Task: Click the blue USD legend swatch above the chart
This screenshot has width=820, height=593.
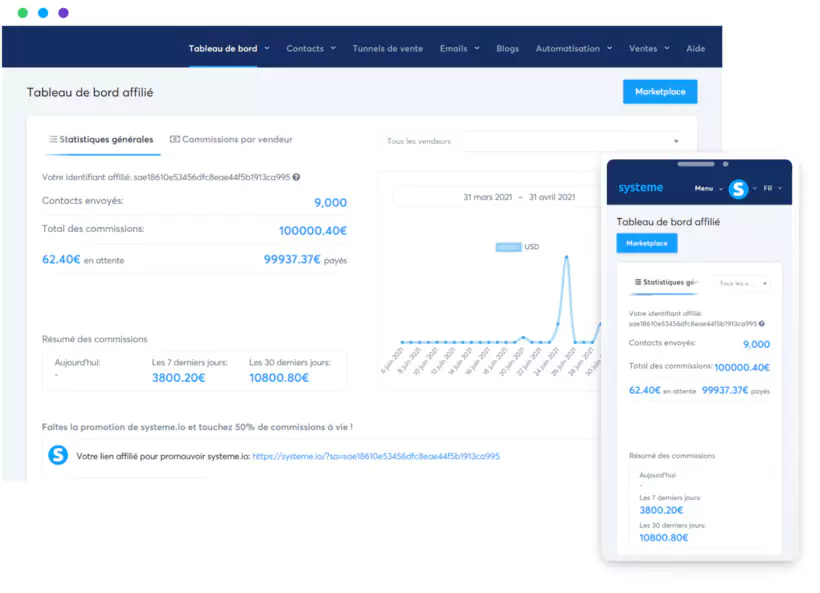Action: pyautogui.click(x=507, y=245)
